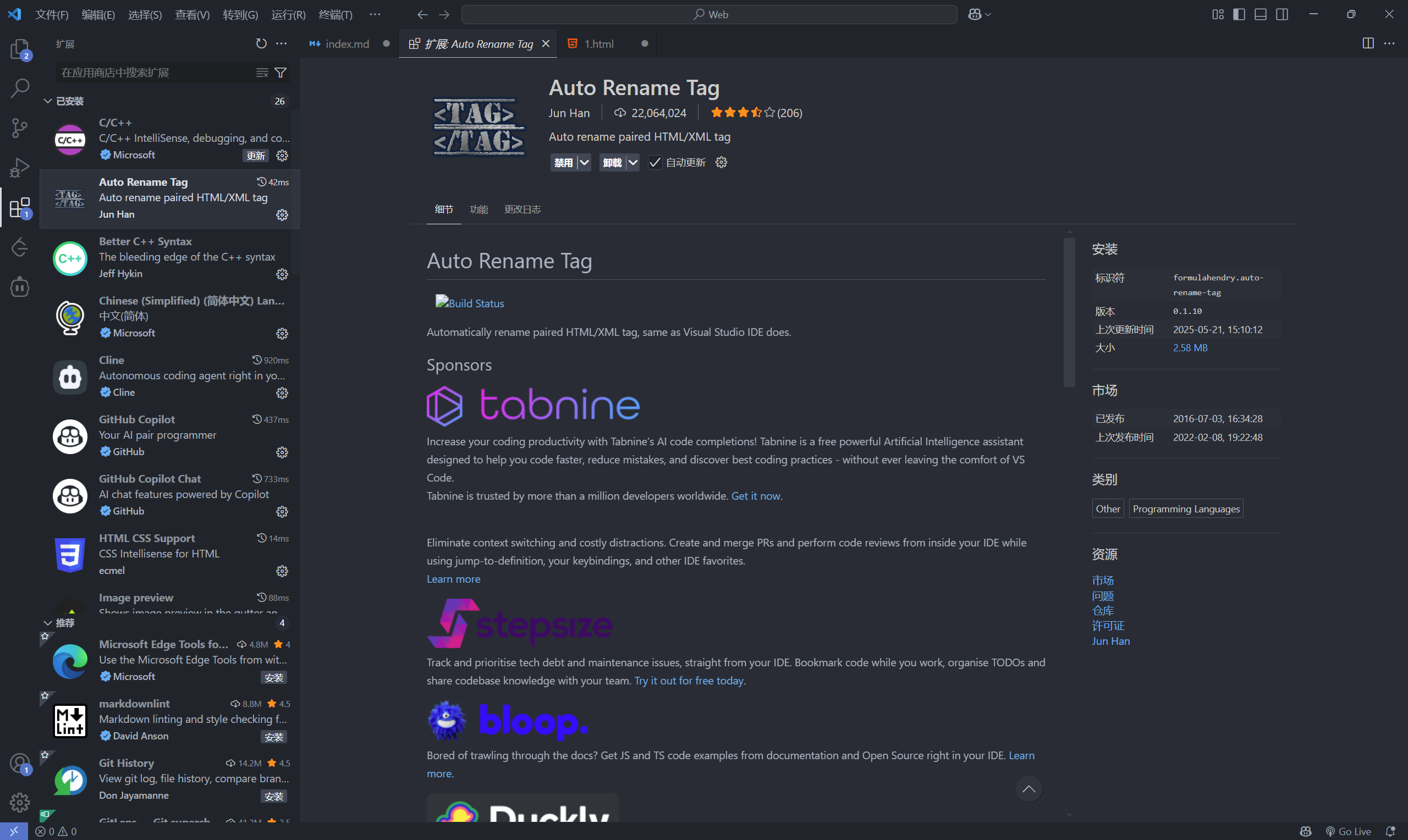The image size is (1408, 840).
Task: Click the details pane vertical scrollbar
Action: (x=1069, y=312)
